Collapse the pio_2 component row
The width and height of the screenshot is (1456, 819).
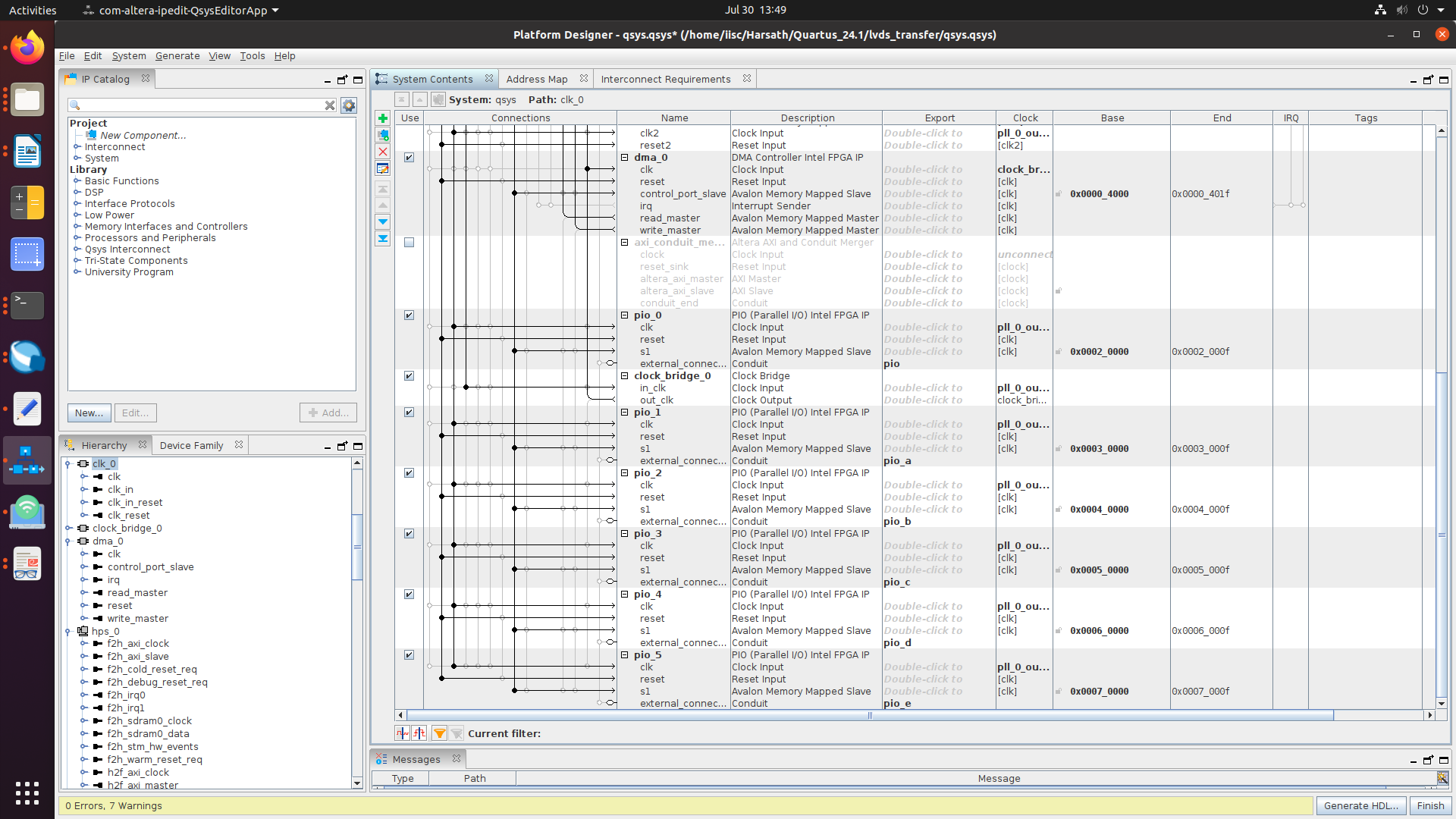click(x=625, y=473)
